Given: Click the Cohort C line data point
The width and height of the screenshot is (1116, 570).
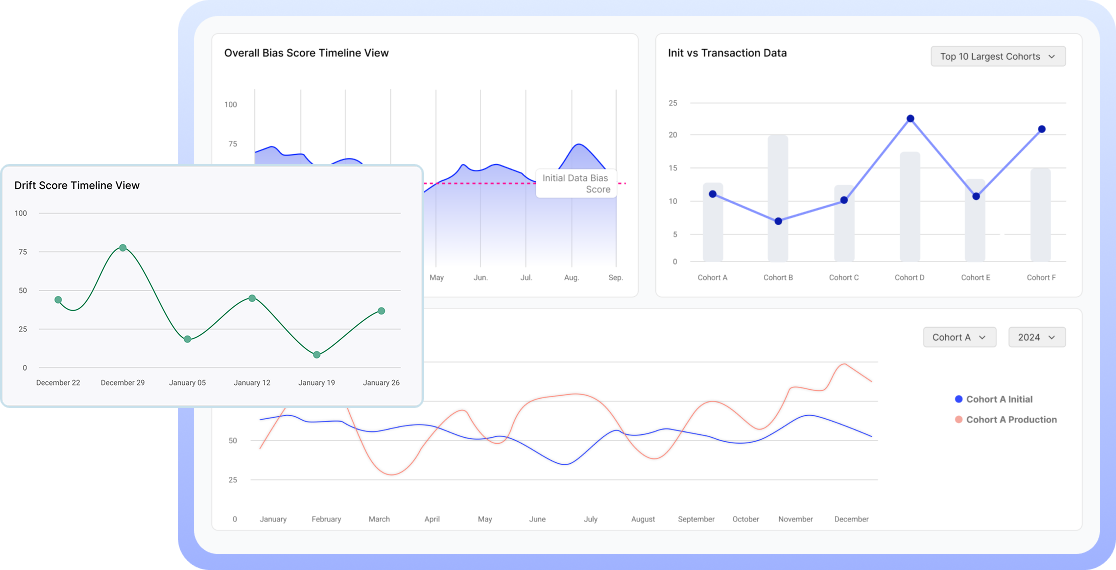Looking at the screenshot, I should pos(844,200).
